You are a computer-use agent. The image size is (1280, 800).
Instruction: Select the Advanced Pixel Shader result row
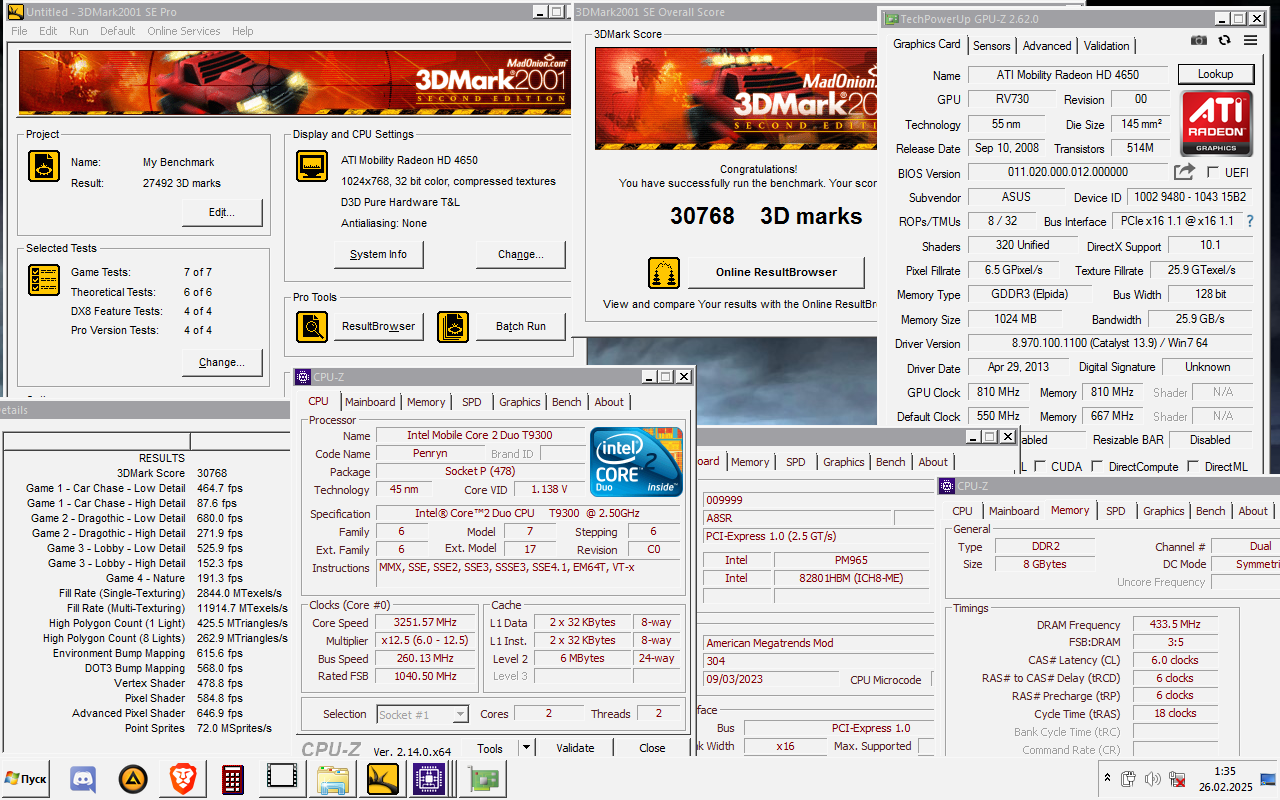click(145, 713)
